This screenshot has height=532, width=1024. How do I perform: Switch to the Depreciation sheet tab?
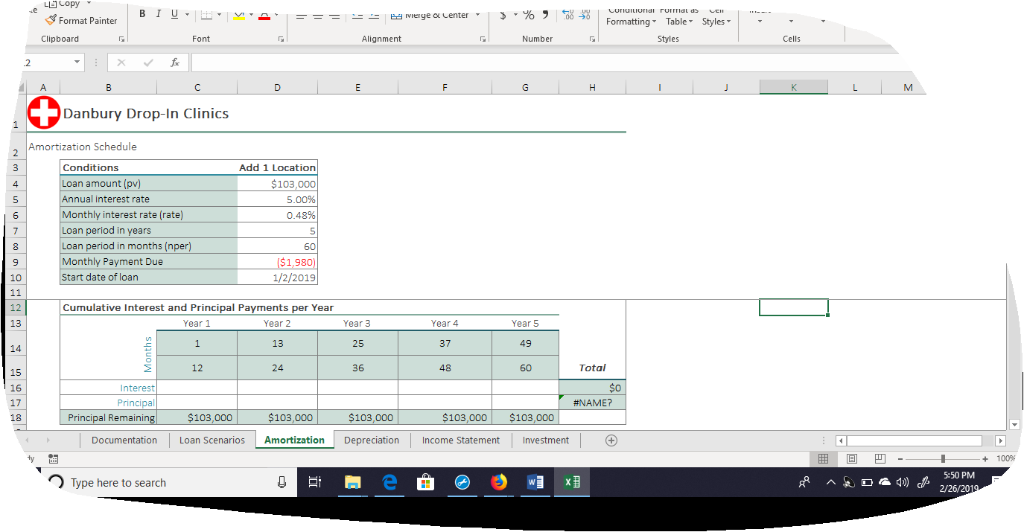tap(372, 441)
